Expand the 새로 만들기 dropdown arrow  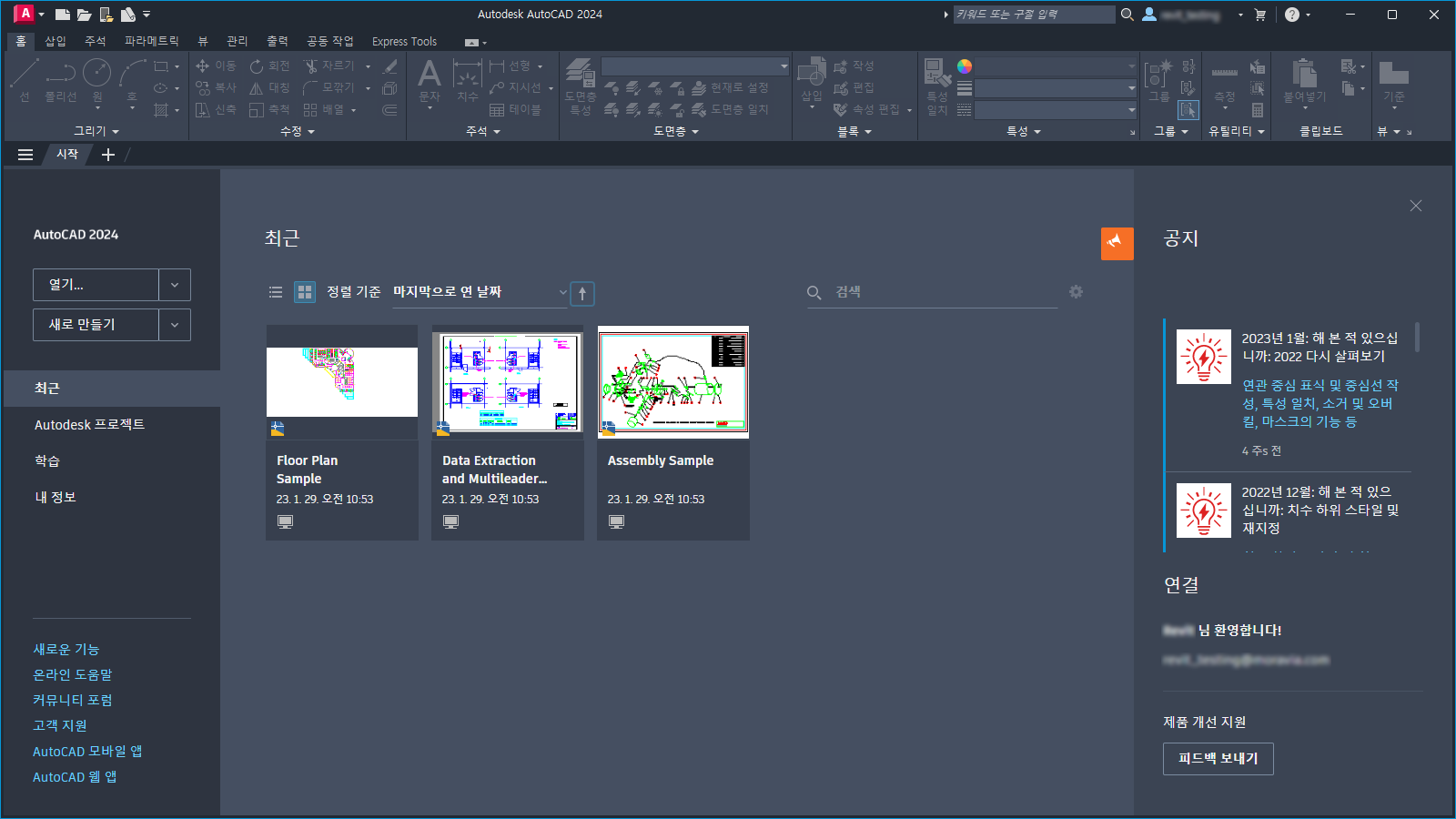(175, 325)
